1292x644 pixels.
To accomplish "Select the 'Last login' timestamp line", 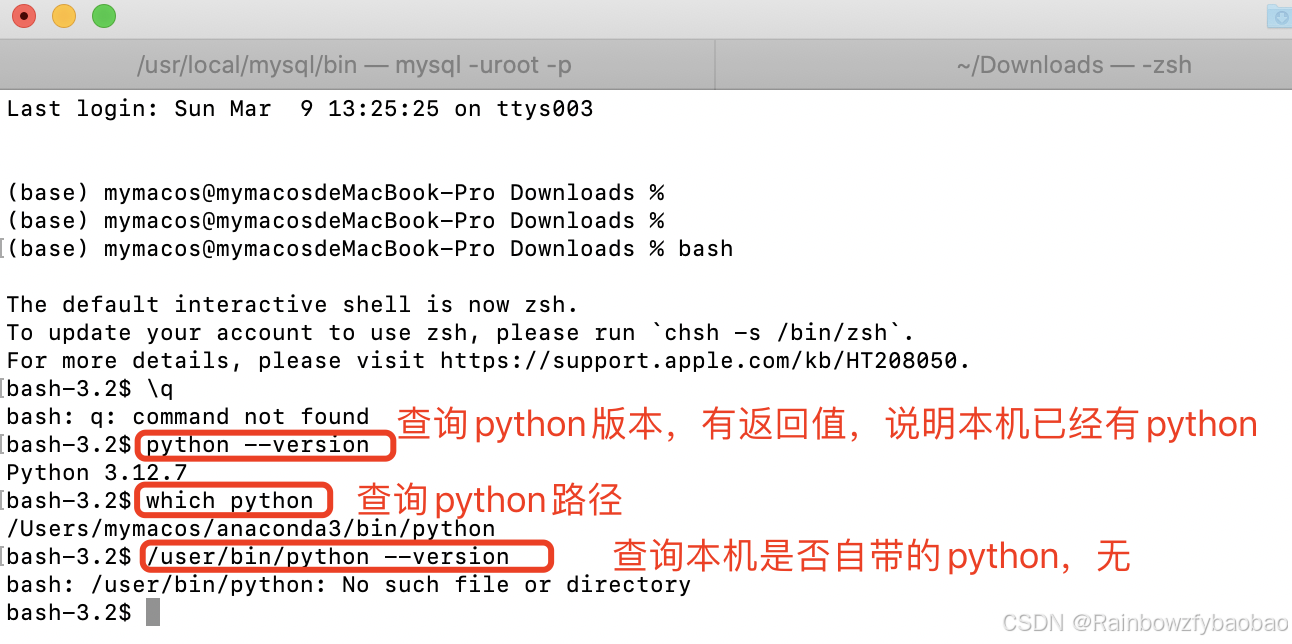I will coord(300,108).
